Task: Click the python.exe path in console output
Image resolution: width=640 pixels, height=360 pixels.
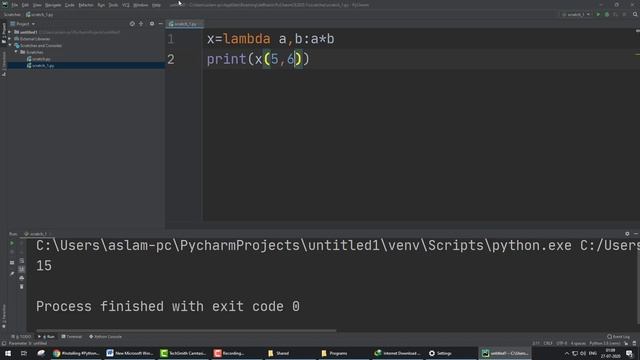Action: [304, 246]
